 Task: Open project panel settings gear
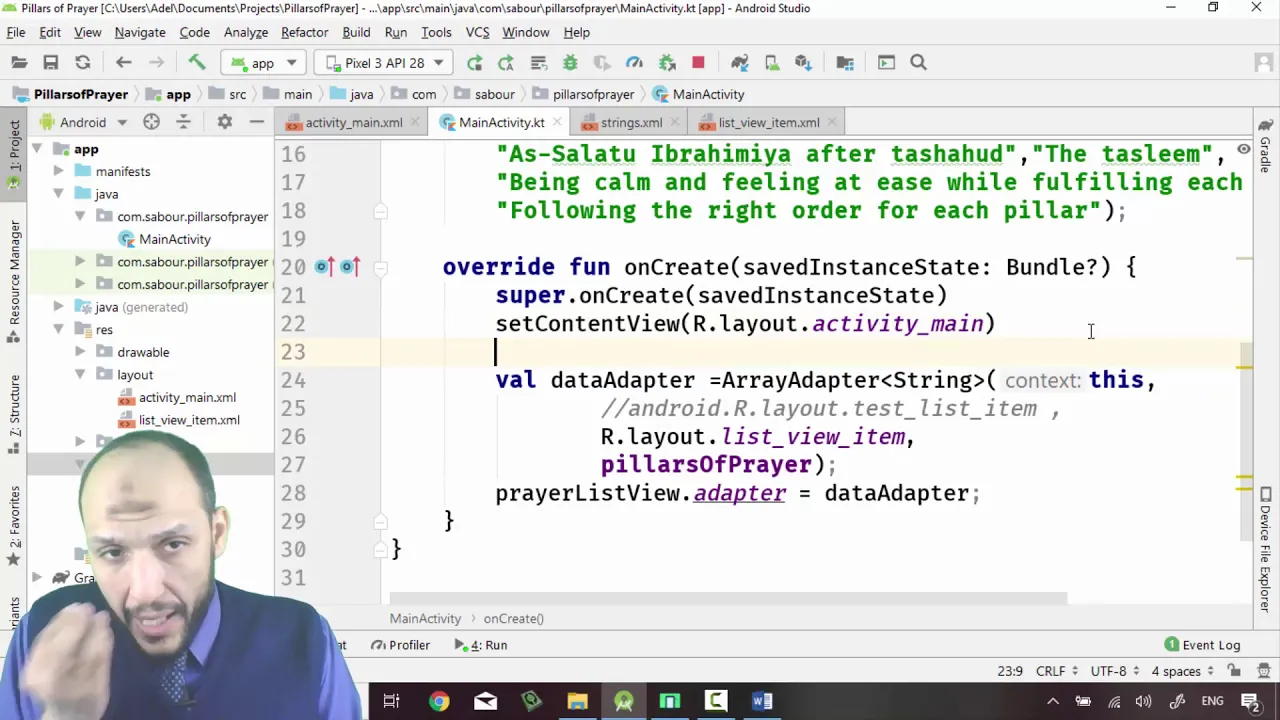click(225, 122)
